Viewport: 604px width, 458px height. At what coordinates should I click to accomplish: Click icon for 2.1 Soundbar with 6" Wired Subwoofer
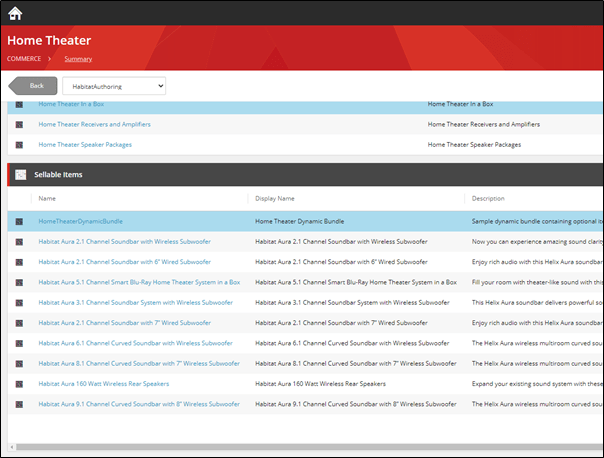point(19,262)
